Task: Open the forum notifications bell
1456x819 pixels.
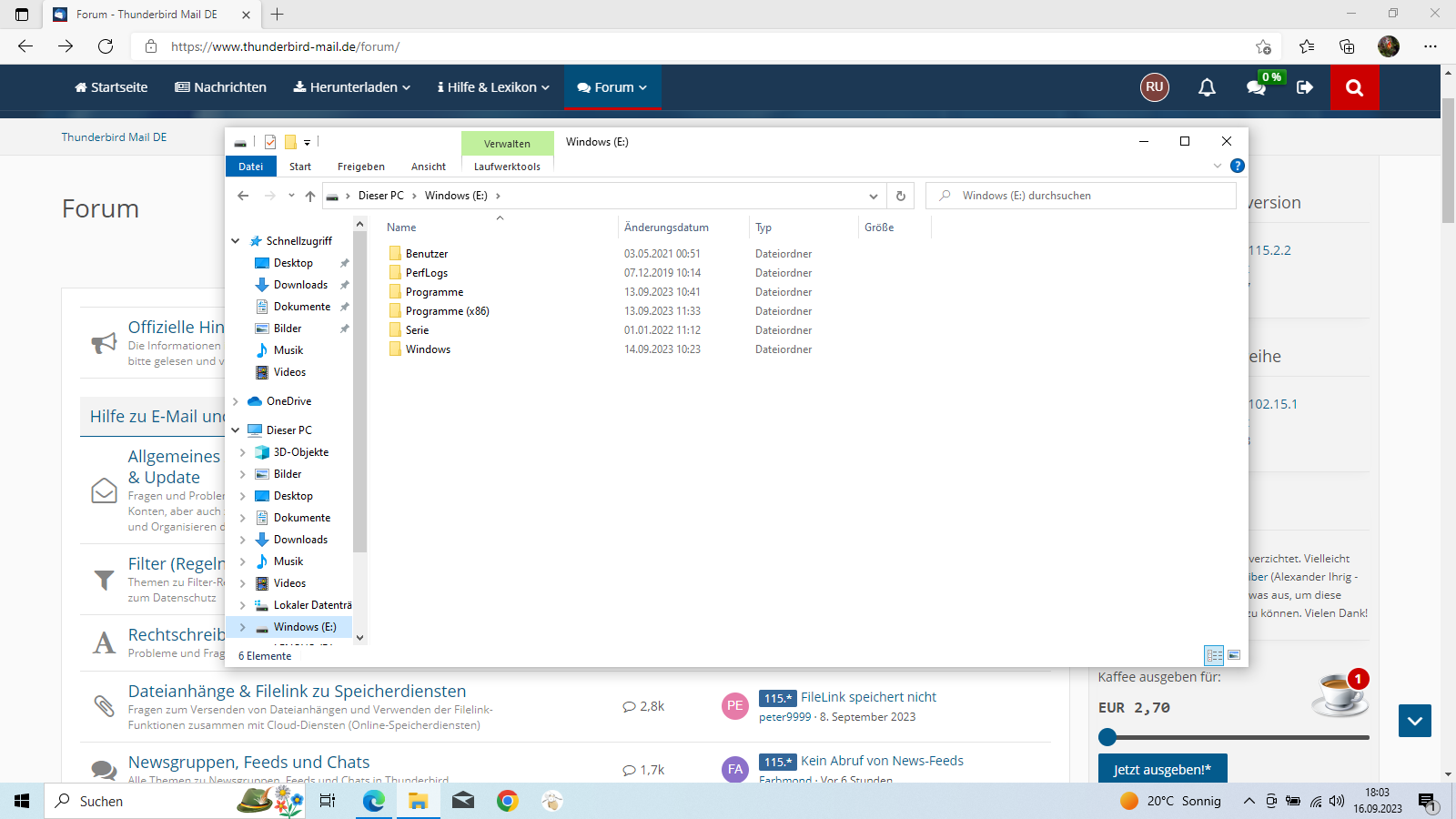Action: point(1207,87)
